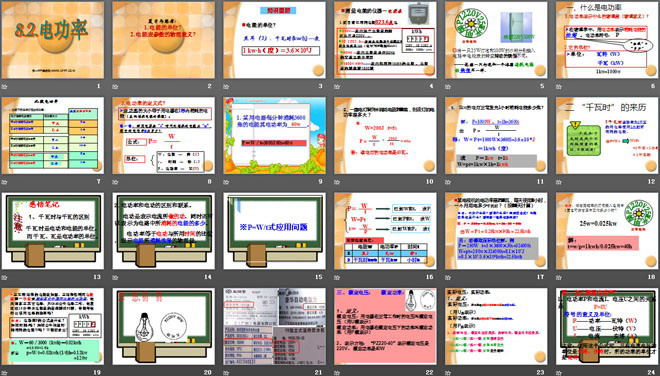
Task: Select slide 21 with appliance label photos
Action: point(274,326)
